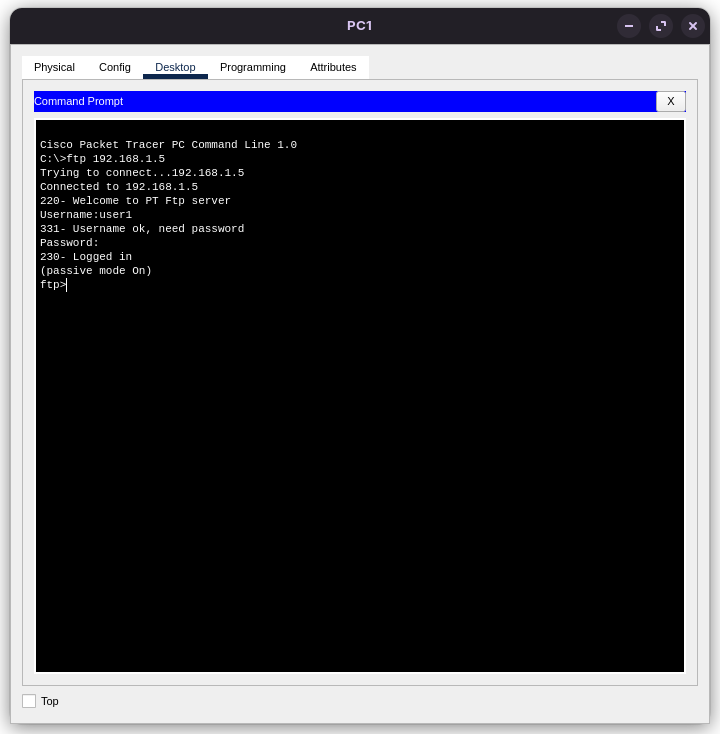The height and width of the screenshot is (734, 720).
Task: Click the Command Prompt title bar
Action: (x=345, y=102)
